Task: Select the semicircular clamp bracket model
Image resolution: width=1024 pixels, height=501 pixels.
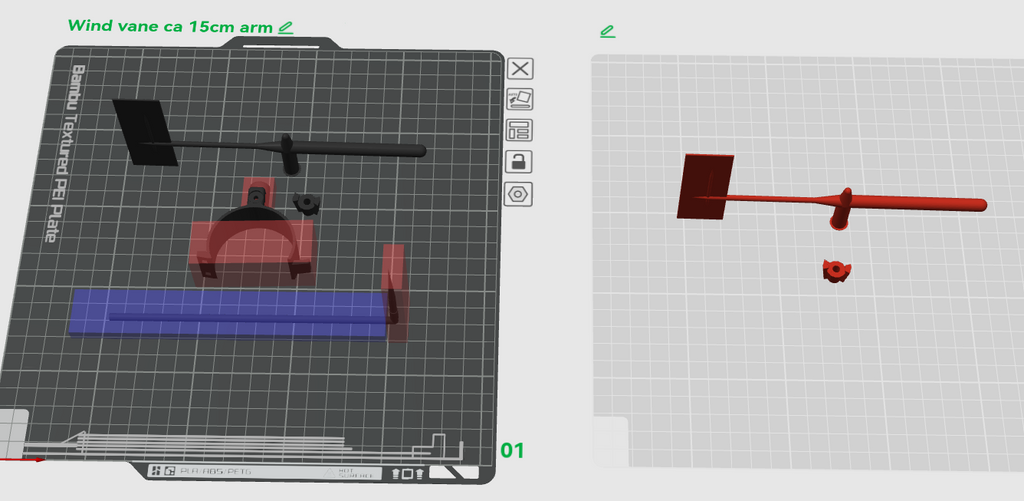Action: [253, 236]
